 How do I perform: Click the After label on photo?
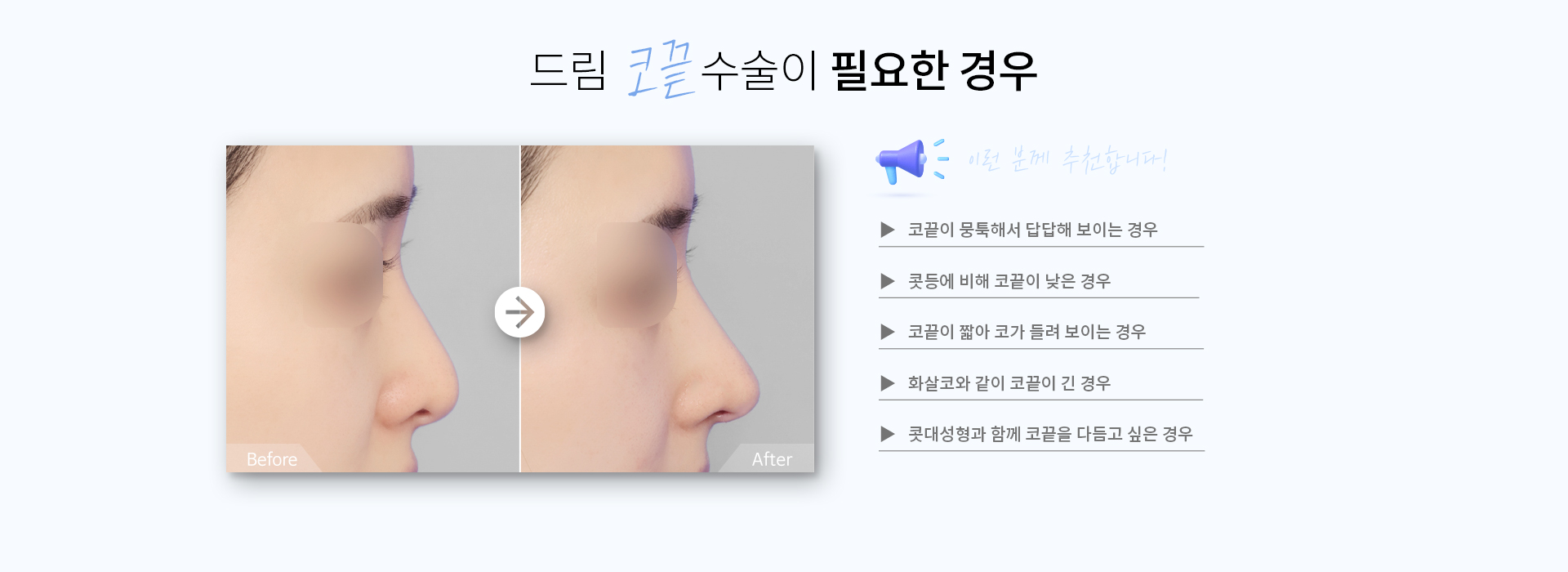click(x=772, y=459)
